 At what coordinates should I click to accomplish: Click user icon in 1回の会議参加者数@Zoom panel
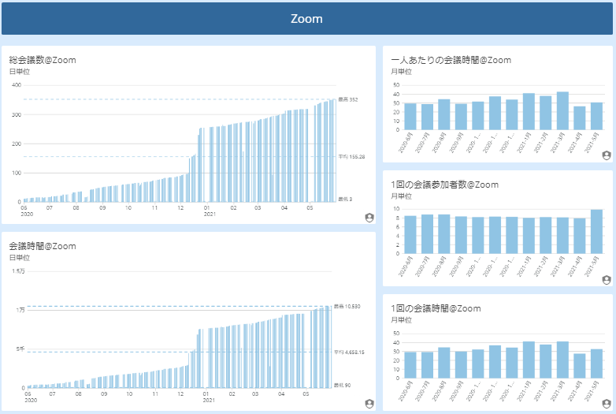[x=606, y=280]
